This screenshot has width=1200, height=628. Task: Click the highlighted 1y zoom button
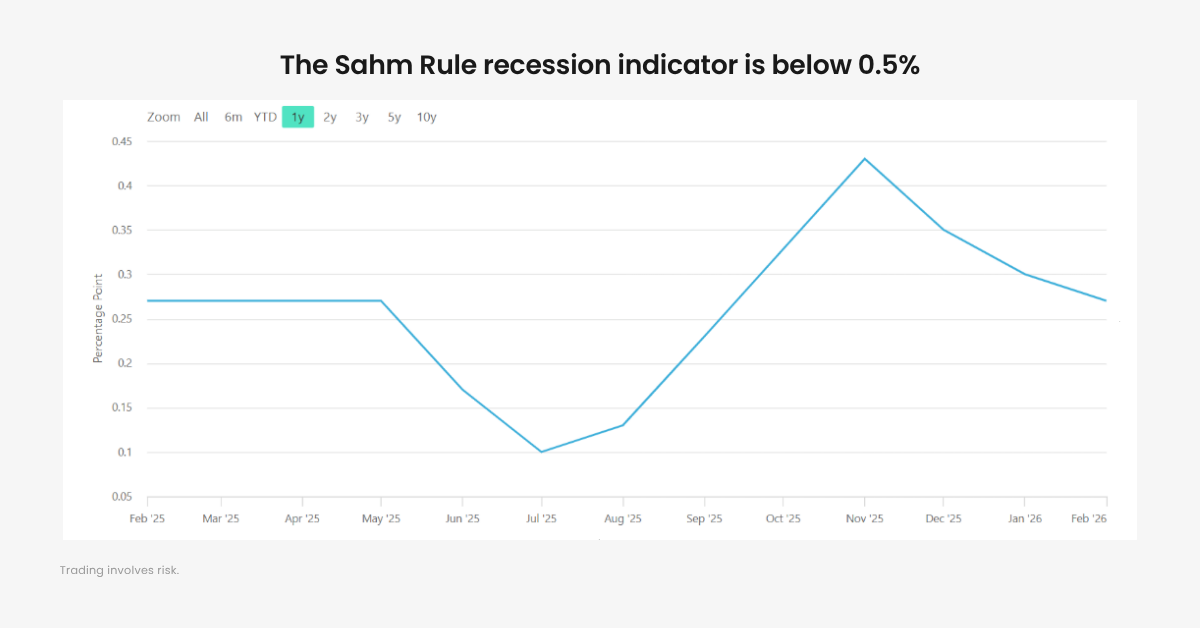pyautogui.click(x=298, y=117)
